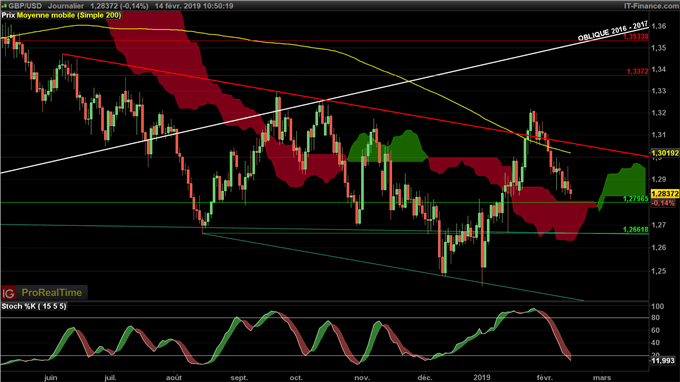Viewport: 680px width, 382px height.
Task: Click the 14 févr. 2019 10:50:19 timestamp
Action: tap(194, 6)
